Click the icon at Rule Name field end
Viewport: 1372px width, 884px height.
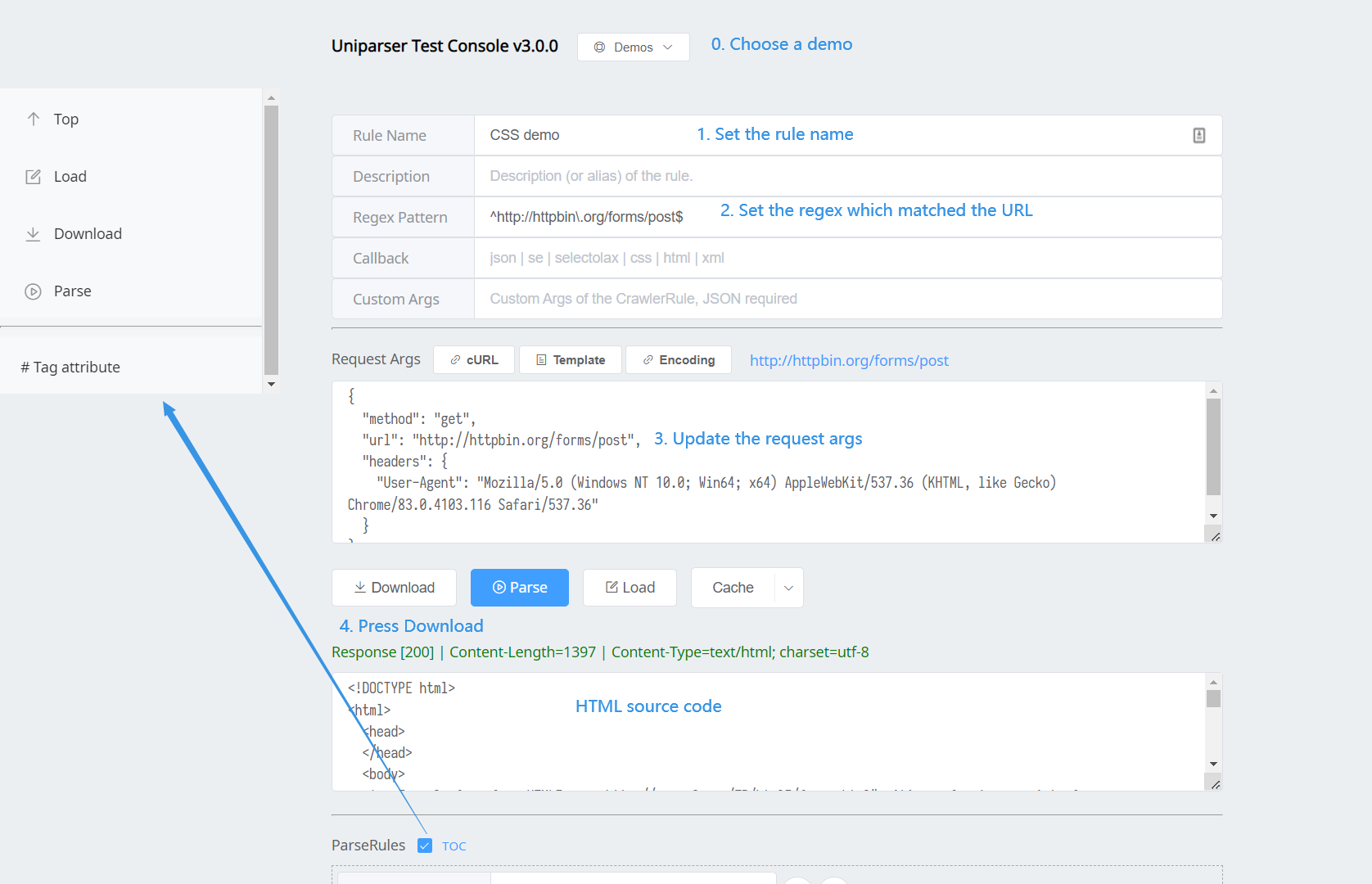(1198, 135)
